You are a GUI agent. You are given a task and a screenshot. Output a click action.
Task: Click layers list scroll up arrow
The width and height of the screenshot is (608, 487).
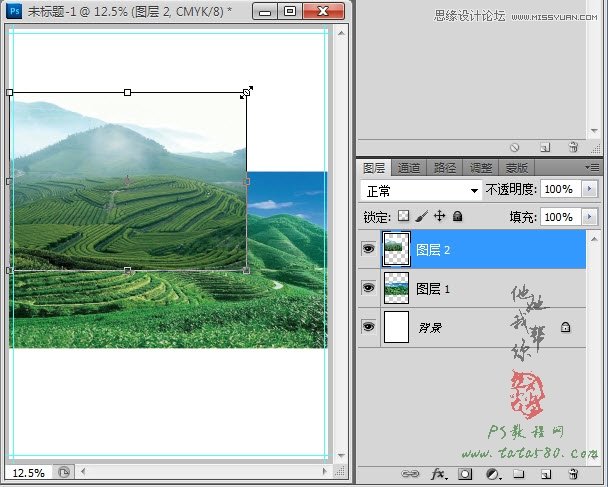tap(594, 239)
